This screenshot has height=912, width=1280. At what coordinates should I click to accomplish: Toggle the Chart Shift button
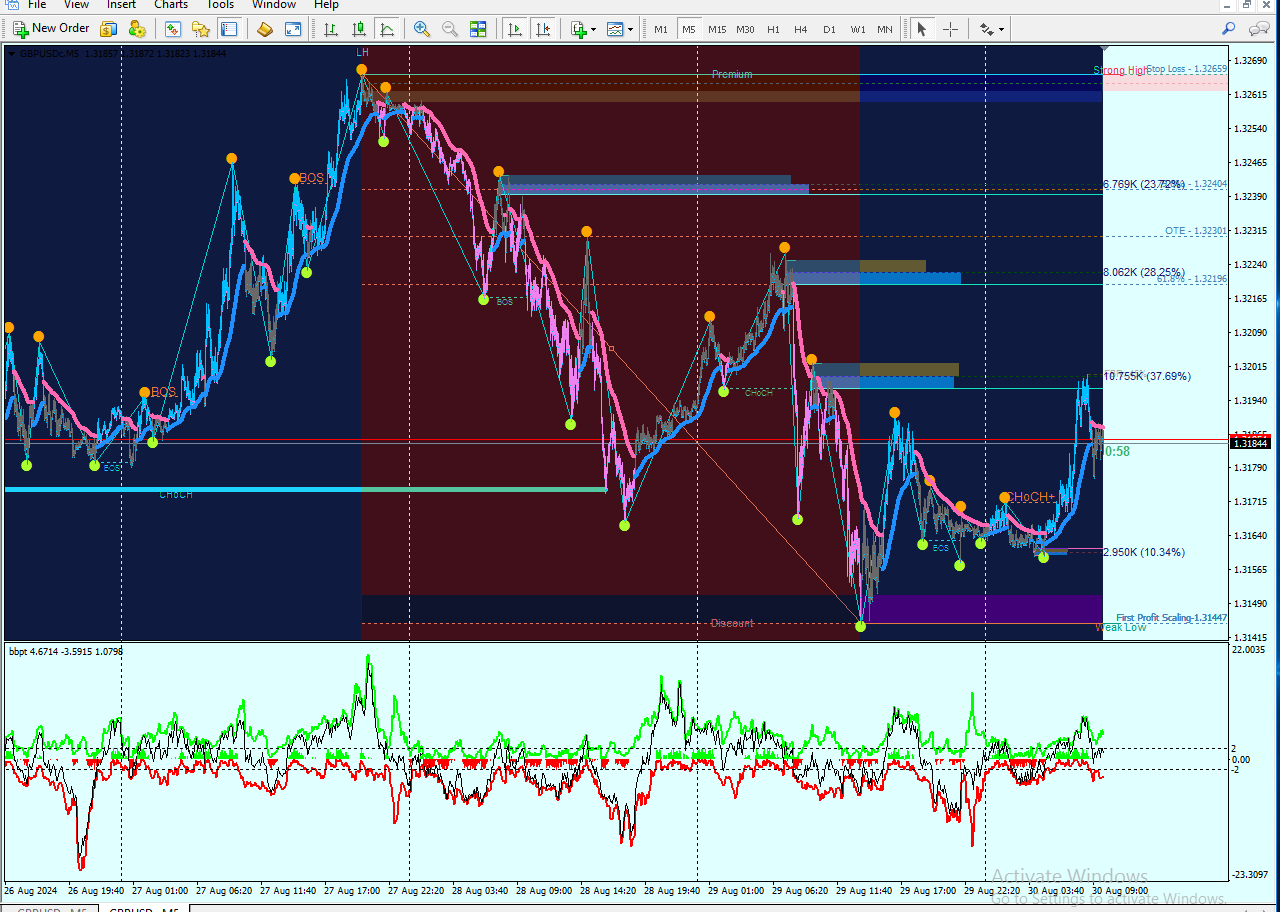coord(542,29)
